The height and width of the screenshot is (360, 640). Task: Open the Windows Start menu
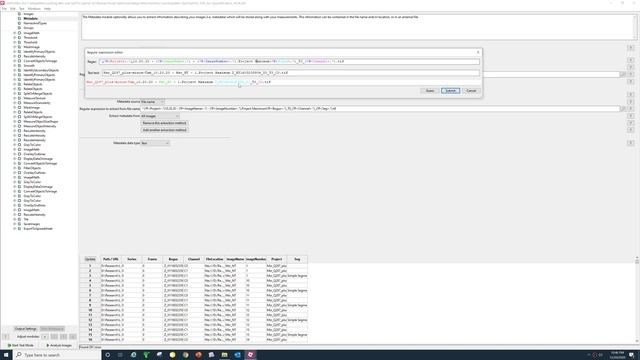click(6, 355)
